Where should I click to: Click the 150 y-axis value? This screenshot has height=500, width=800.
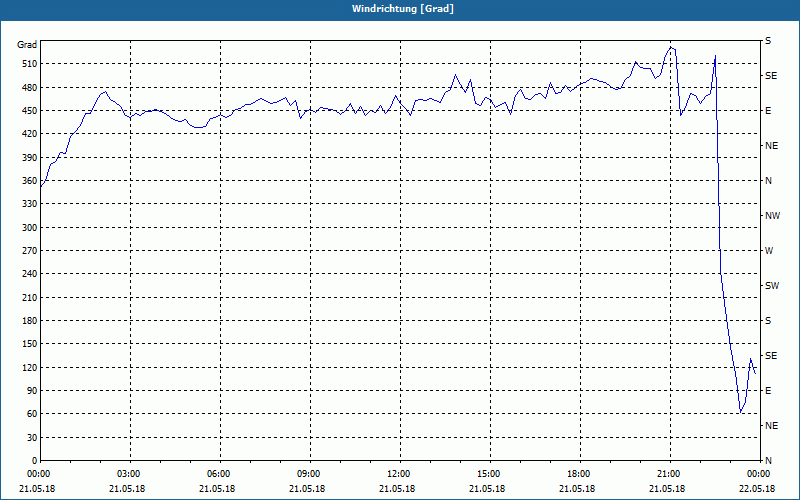(30, 344)
